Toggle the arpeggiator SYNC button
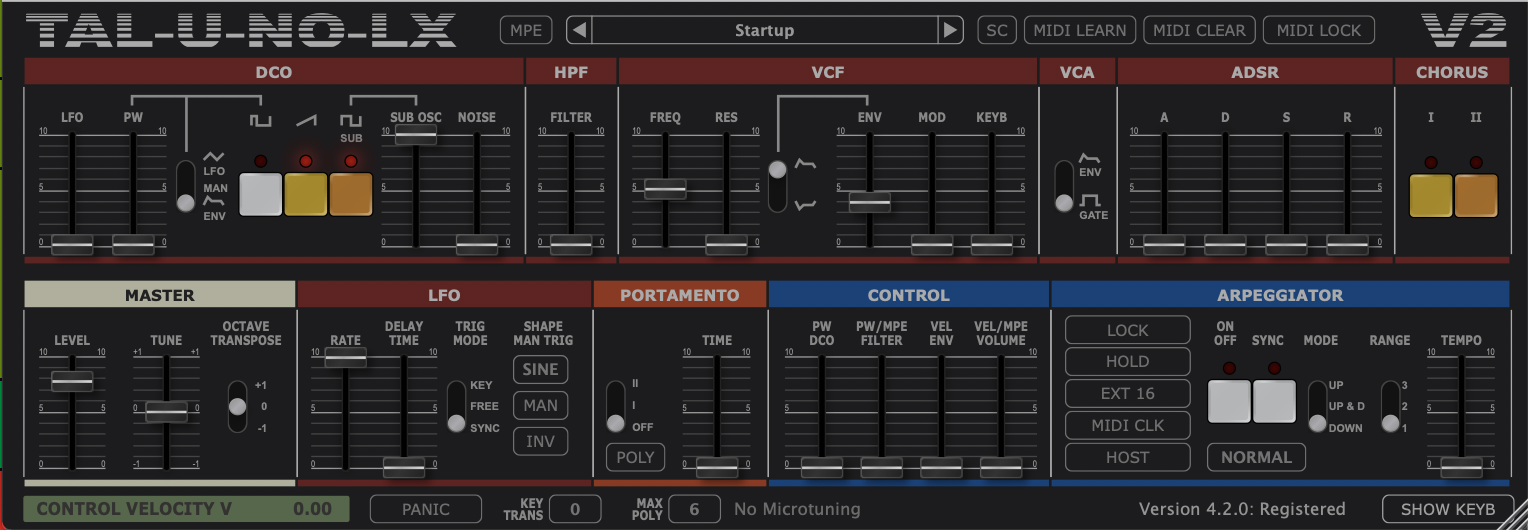This screenshot has width=1528, height=530. pos(1274,401)
